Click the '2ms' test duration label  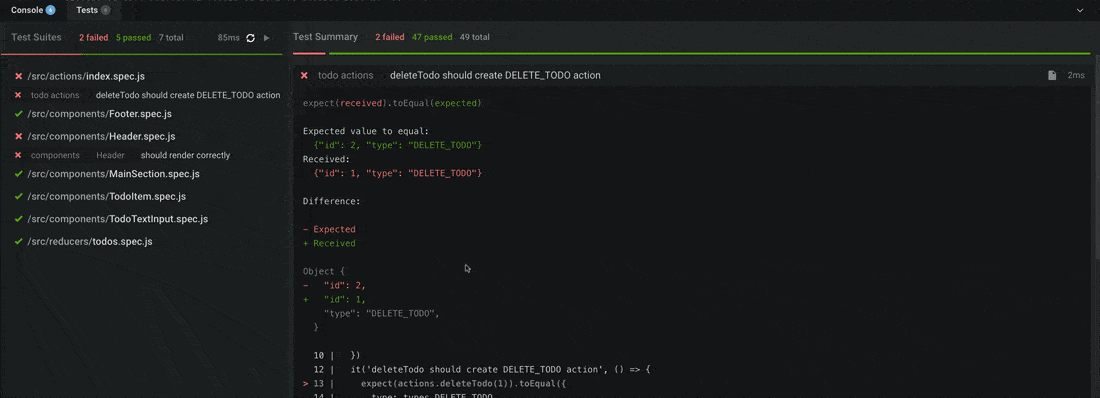pyautogui.click(x=1076, y=75)
